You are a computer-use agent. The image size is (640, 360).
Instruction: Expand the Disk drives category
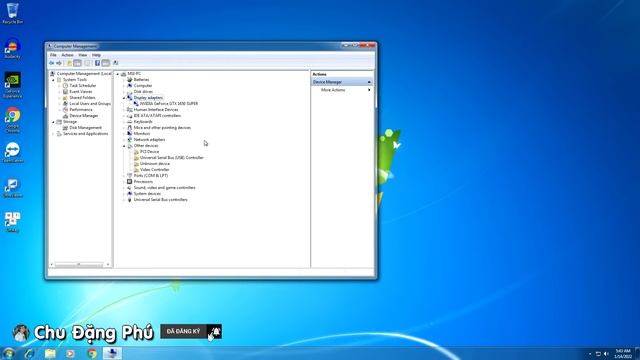pos(124,92)
